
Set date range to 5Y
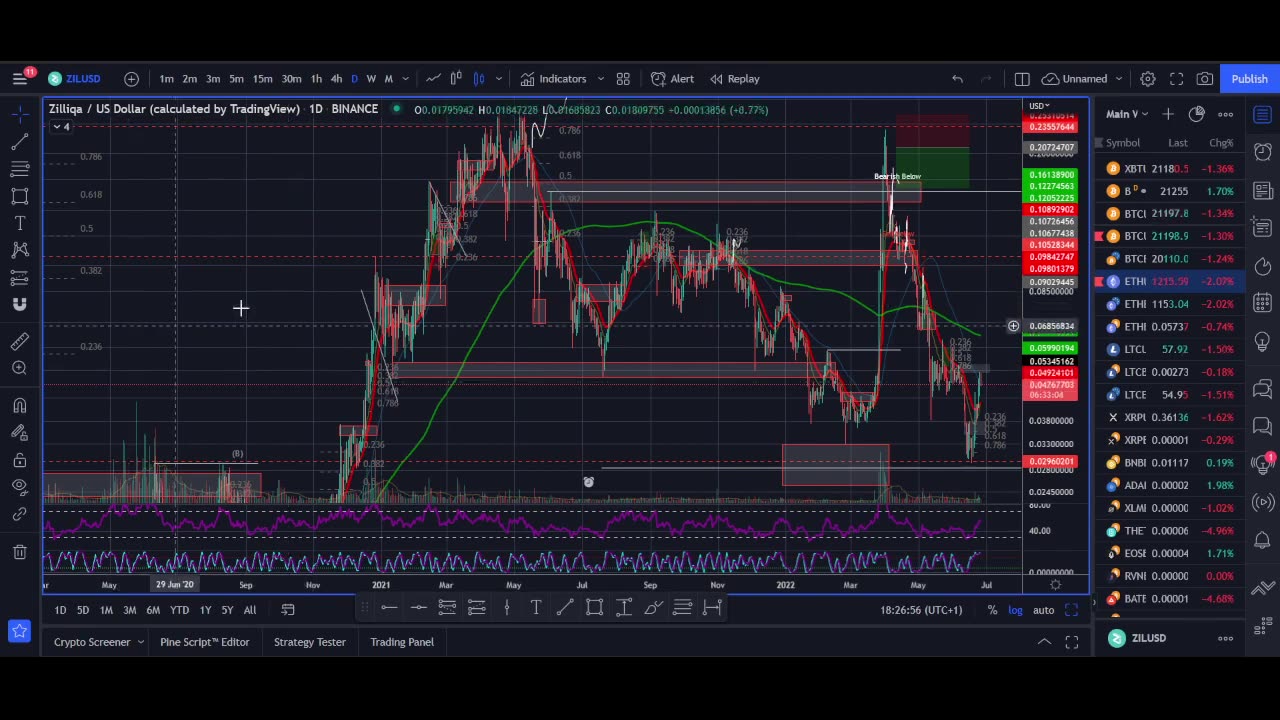[x=227, y=610]
